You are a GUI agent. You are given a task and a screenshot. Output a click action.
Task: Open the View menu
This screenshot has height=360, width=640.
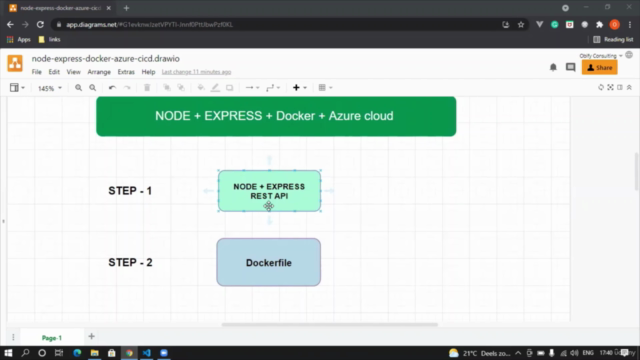[73, 72]
